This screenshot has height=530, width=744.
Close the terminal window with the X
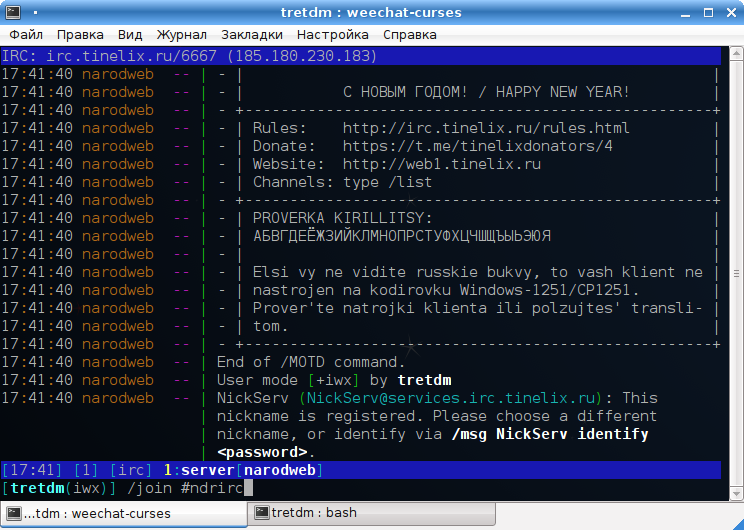[731, 11]
